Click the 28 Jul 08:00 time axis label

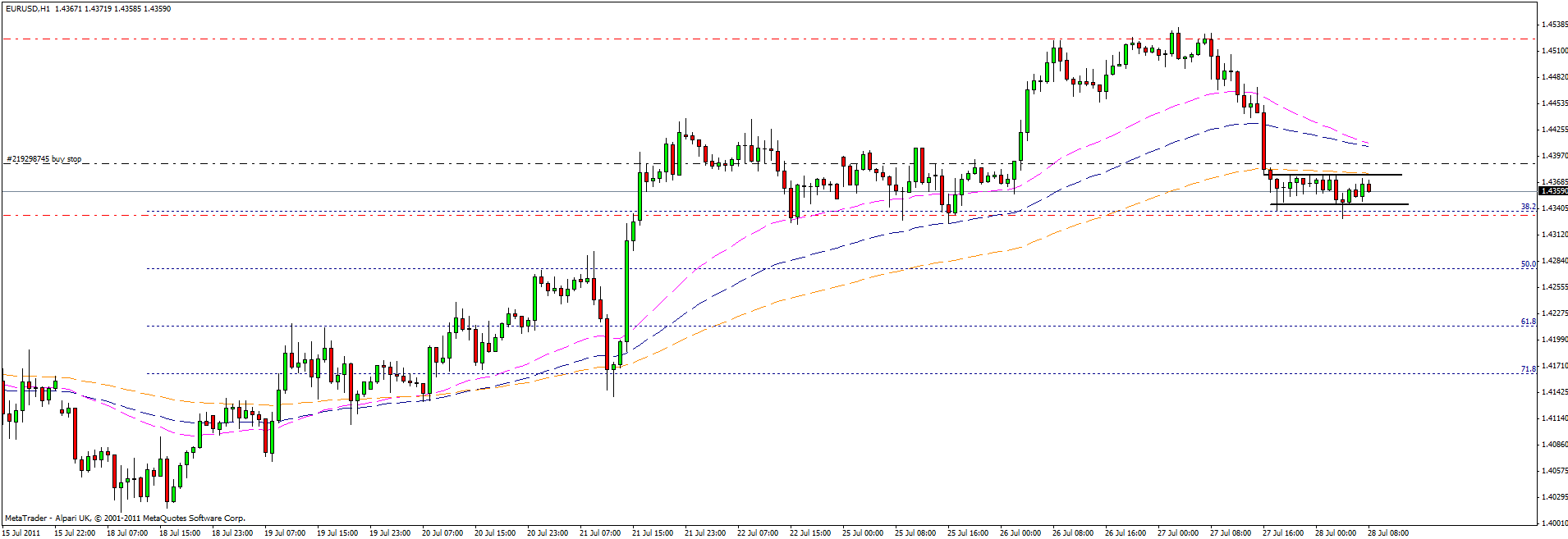point(1387,533)
